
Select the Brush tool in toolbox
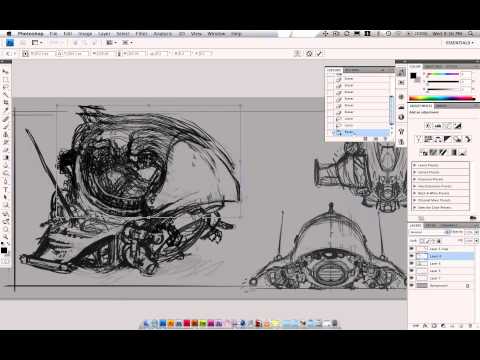tap(5, 127)
